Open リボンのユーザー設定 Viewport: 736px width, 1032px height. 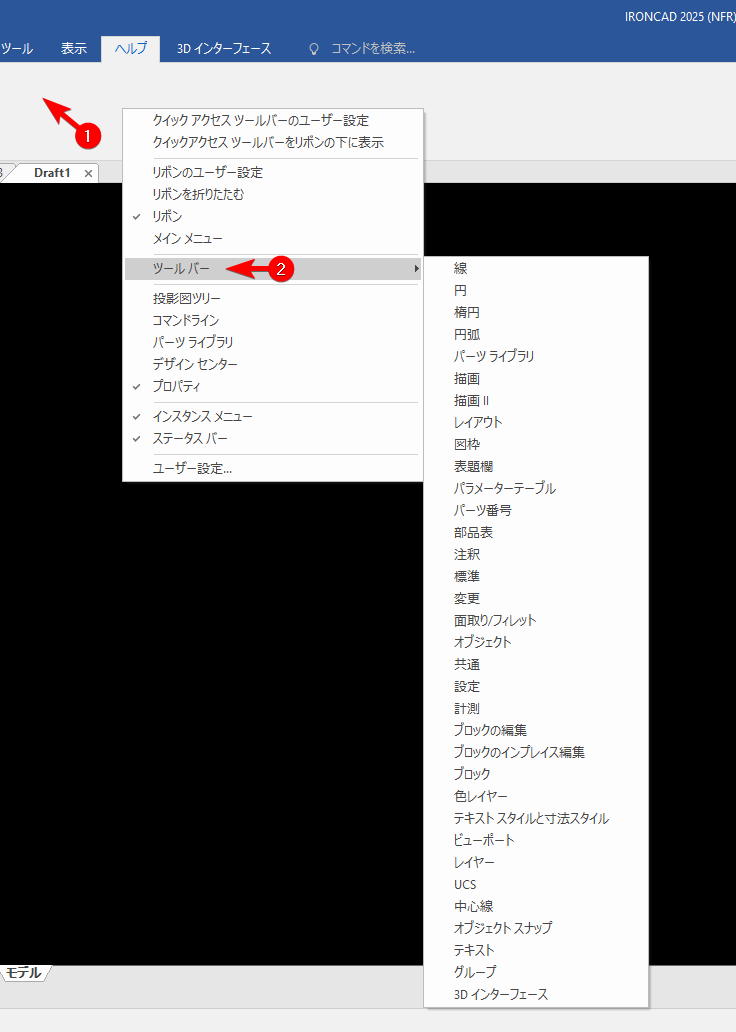[273, 172]
